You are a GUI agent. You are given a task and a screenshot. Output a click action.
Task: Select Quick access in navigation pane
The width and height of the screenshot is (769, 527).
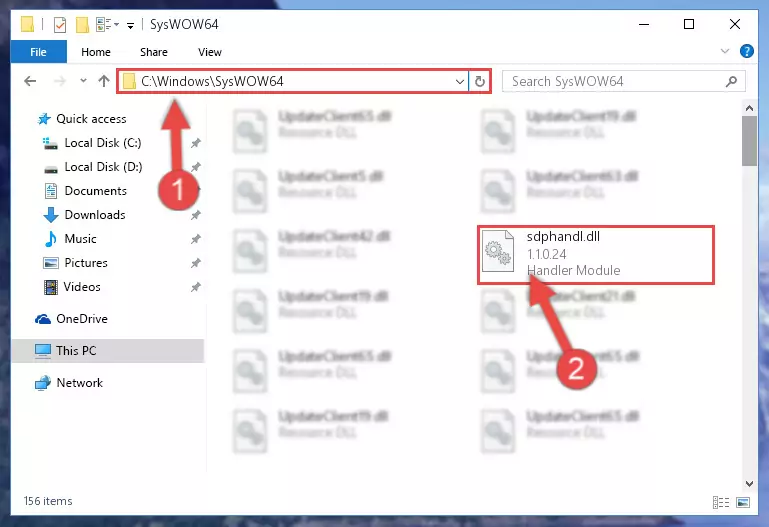click(x=91, y=119)
